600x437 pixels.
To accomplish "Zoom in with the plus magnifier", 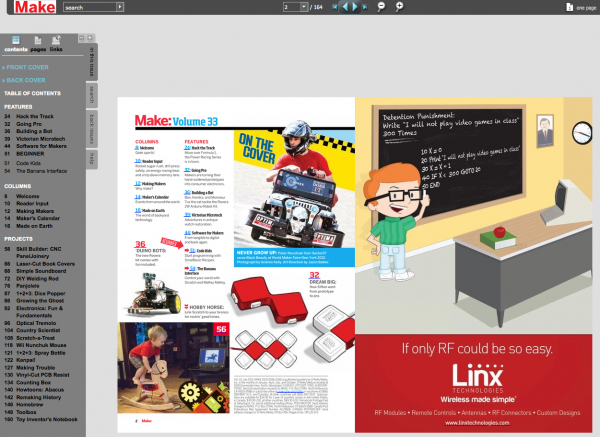I will click(399, 7).
